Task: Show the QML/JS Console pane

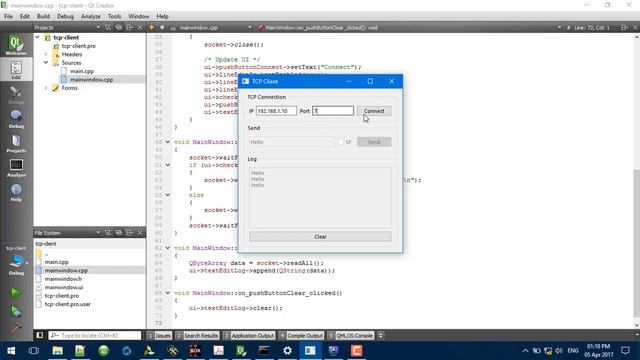Action: (x=351, y=335)
